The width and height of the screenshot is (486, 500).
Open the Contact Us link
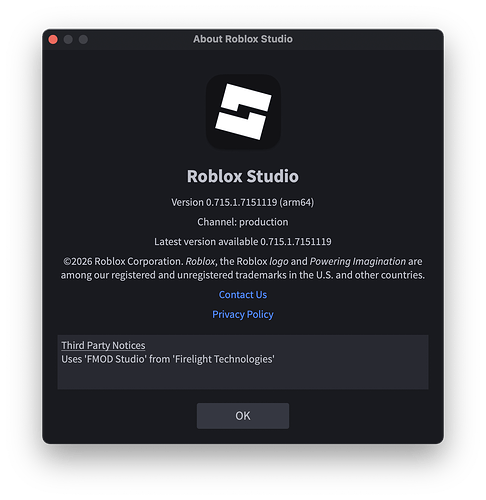(x=243, y=295)
